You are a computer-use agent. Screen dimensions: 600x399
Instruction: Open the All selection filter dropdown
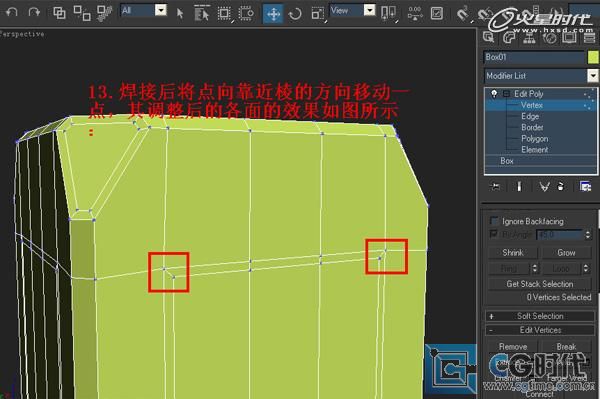pyautogui.click(x=161, y=10)
